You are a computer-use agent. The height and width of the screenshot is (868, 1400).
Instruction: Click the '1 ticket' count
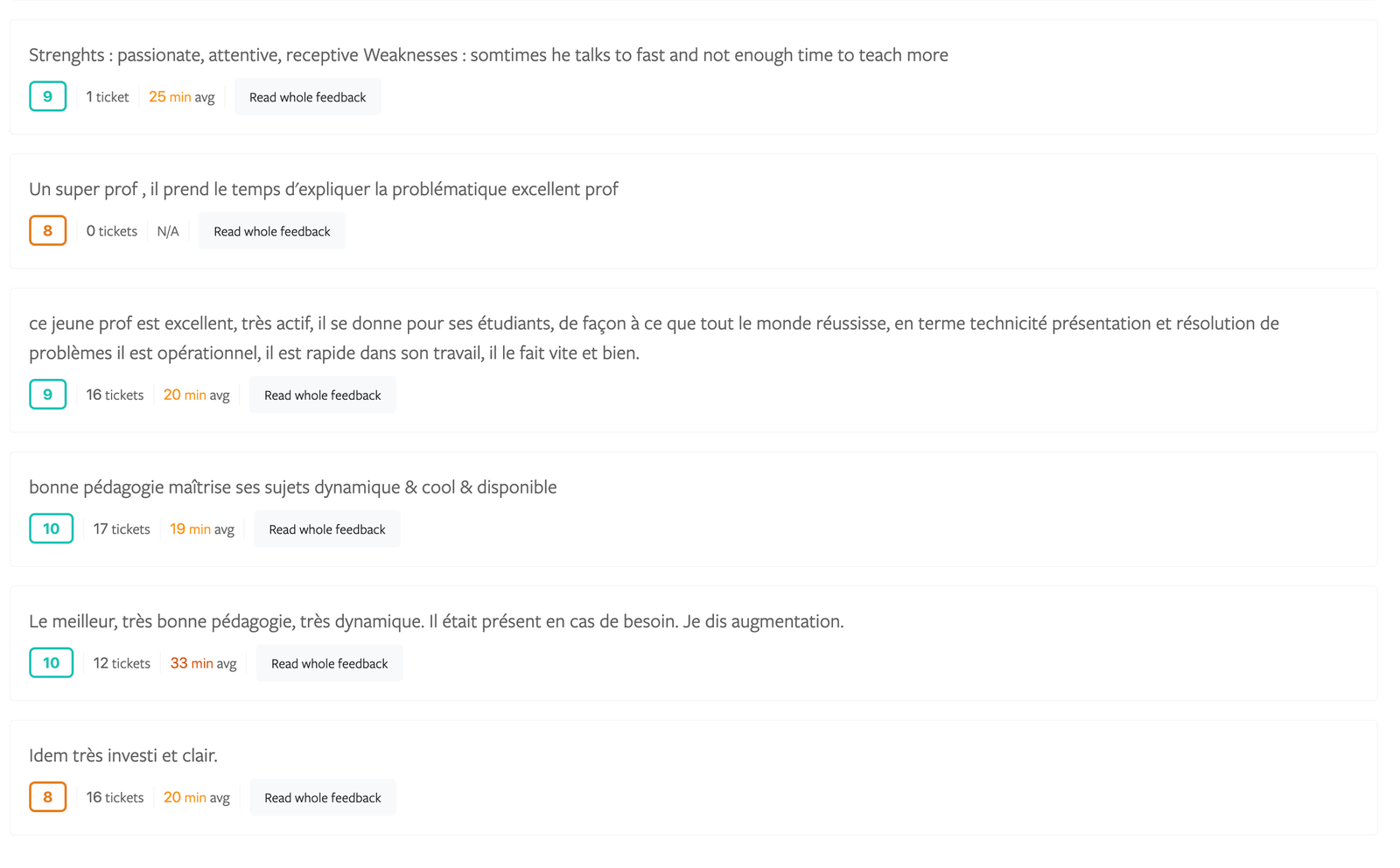[107, 97]
